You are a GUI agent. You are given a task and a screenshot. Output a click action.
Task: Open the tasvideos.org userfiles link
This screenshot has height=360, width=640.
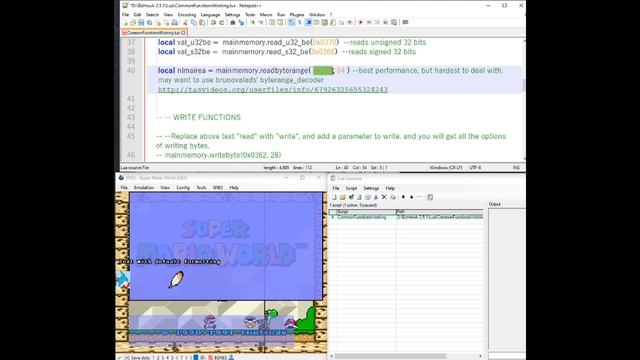273,89
